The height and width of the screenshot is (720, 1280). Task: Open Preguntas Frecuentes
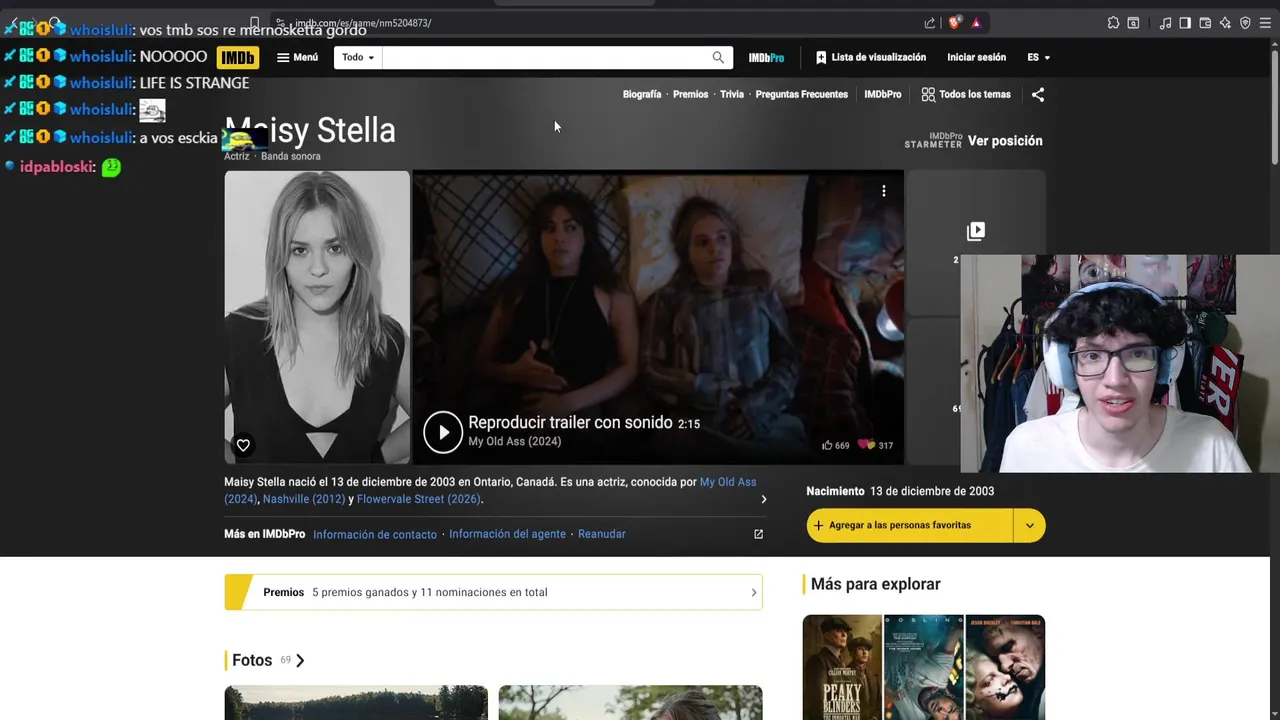pos(801,94)
